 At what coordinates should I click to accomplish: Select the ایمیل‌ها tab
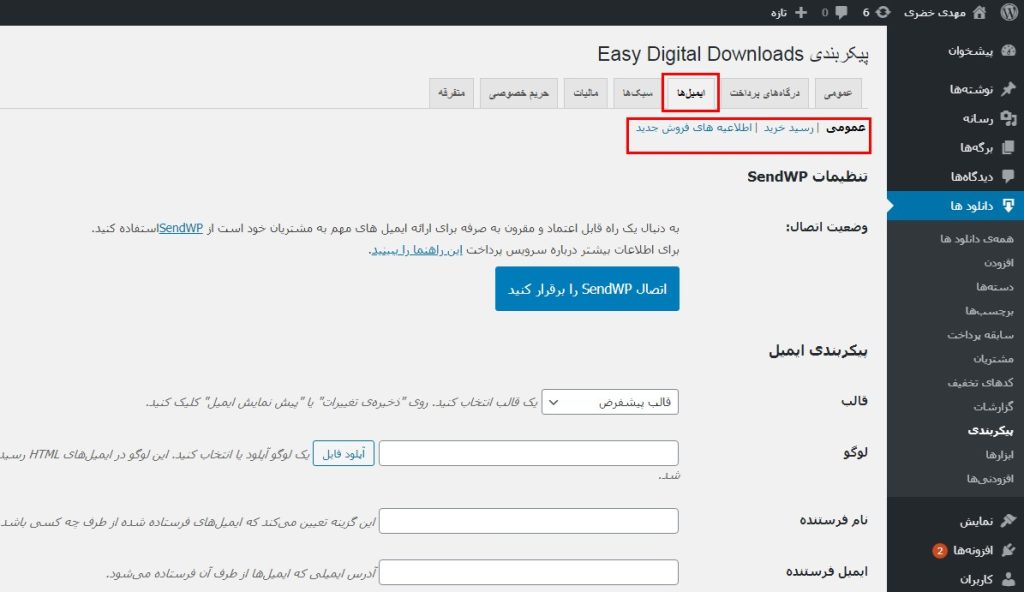pos(690,93)
